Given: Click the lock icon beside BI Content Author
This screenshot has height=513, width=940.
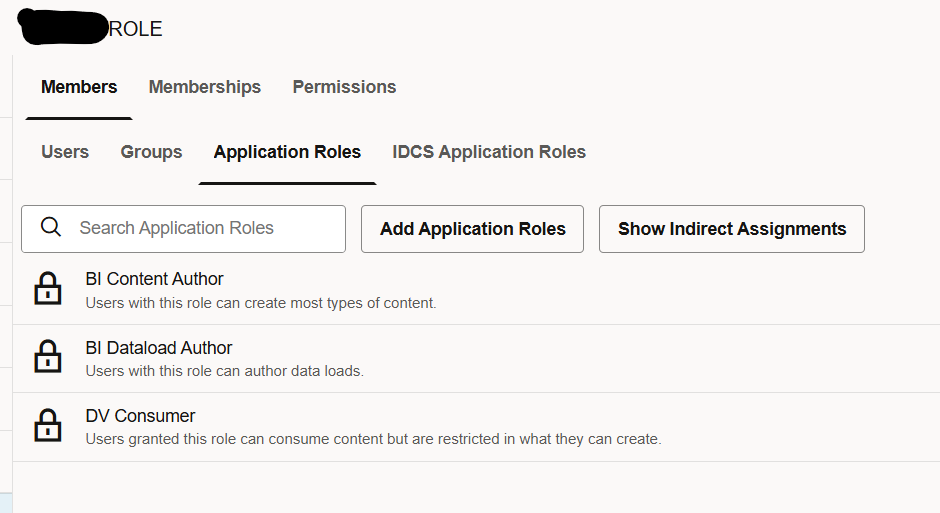Looking at the screenshot, I should [48, 289].
